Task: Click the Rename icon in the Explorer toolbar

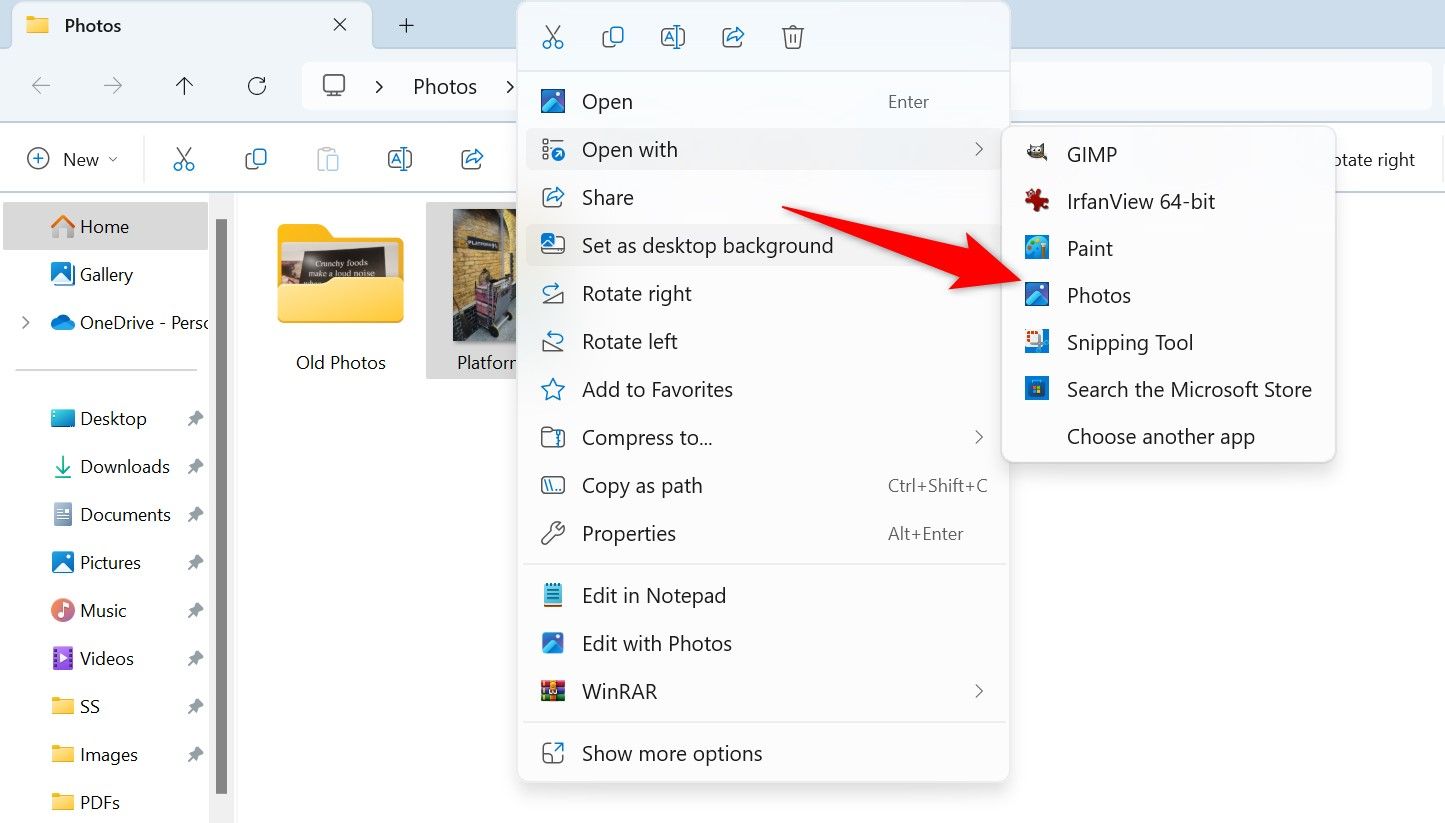Action: [x=399, y=158]
